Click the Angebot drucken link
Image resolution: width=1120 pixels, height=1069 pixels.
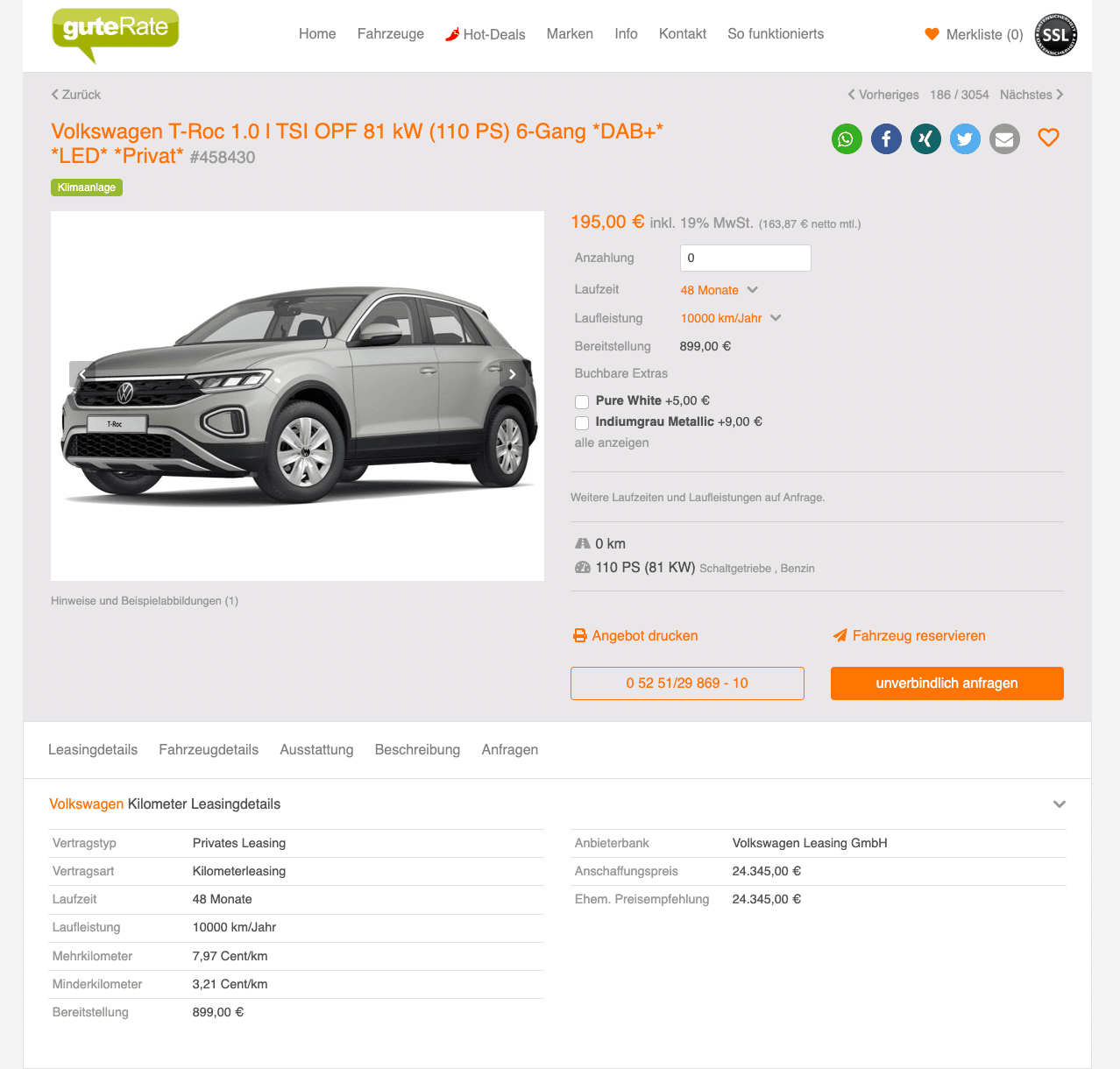coord(635,636)
